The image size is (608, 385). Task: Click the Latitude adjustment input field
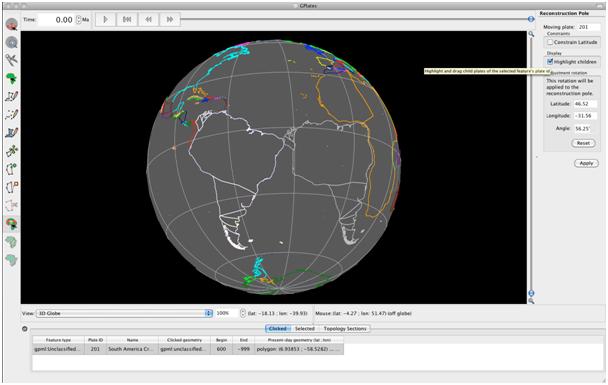point(585,104)
